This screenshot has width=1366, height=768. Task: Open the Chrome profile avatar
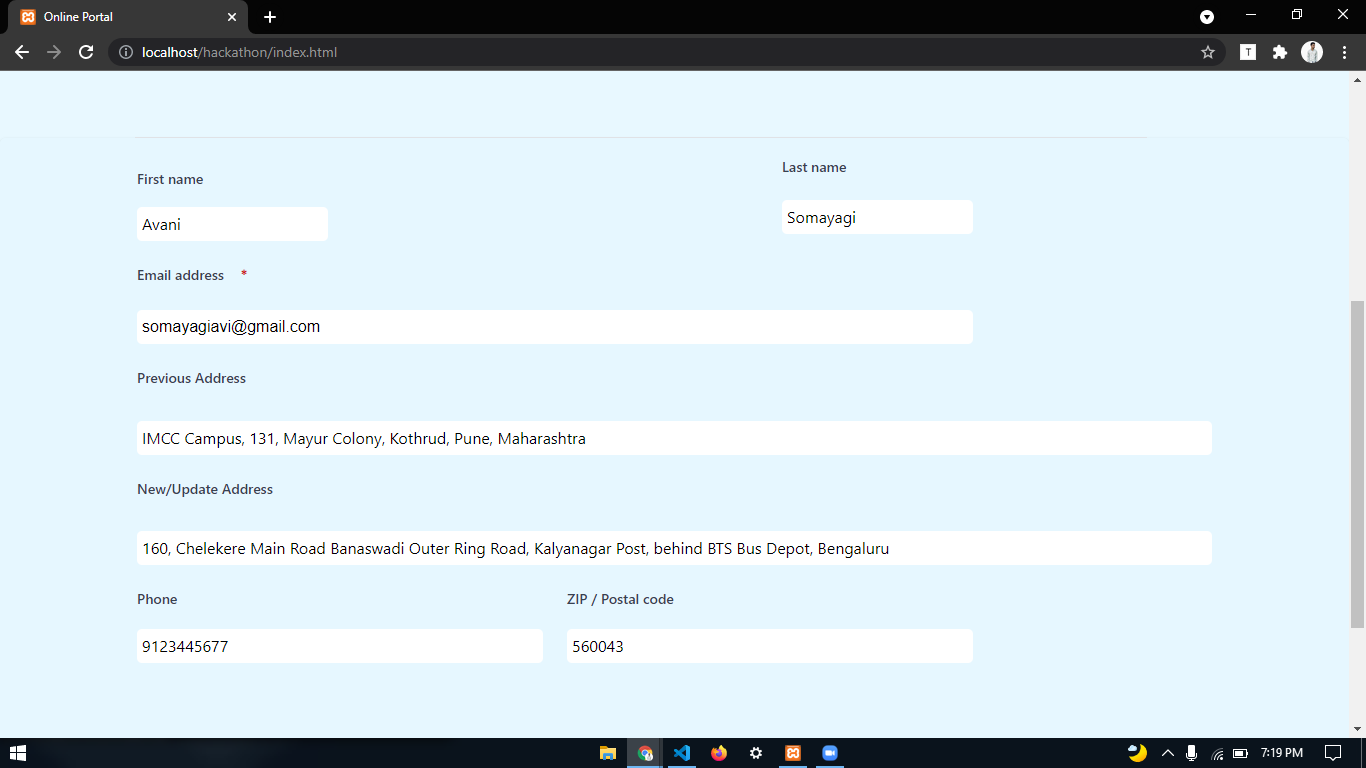(x=1312, y=52)
